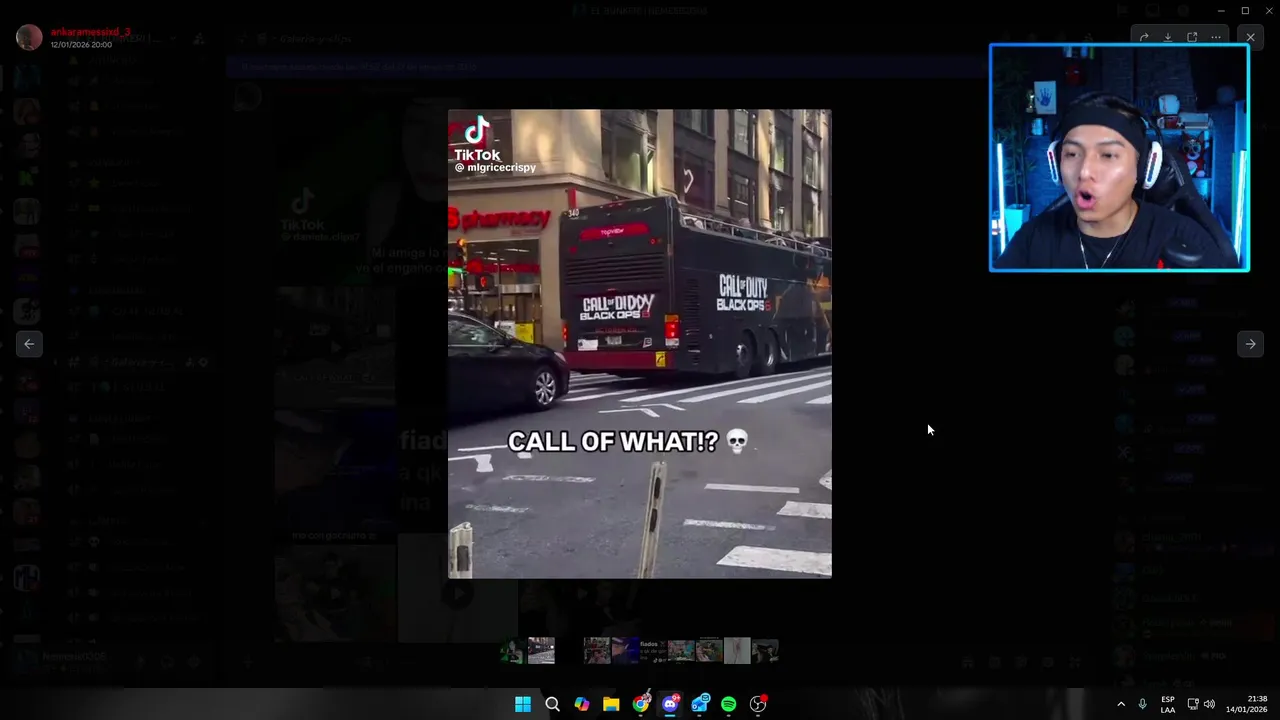Open Copilot from the taskbar

(582, 704)
